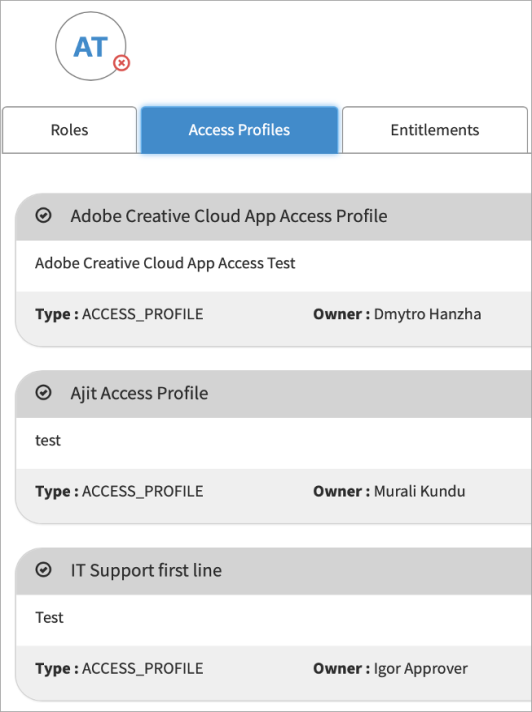Click ACCESS_PROFILE type in Adobe card

143,315
